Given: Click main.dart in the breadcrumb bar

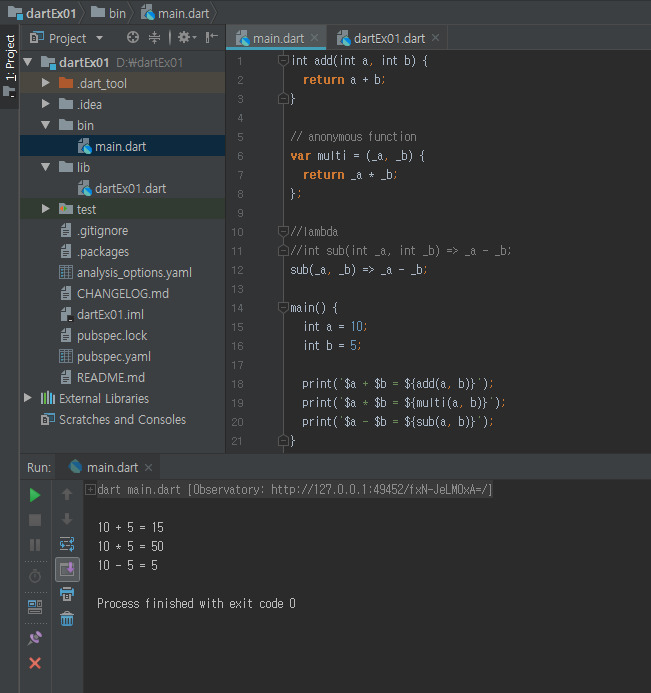Looking at the screenshot, I should pyautogui.click(x=175, y=13).
